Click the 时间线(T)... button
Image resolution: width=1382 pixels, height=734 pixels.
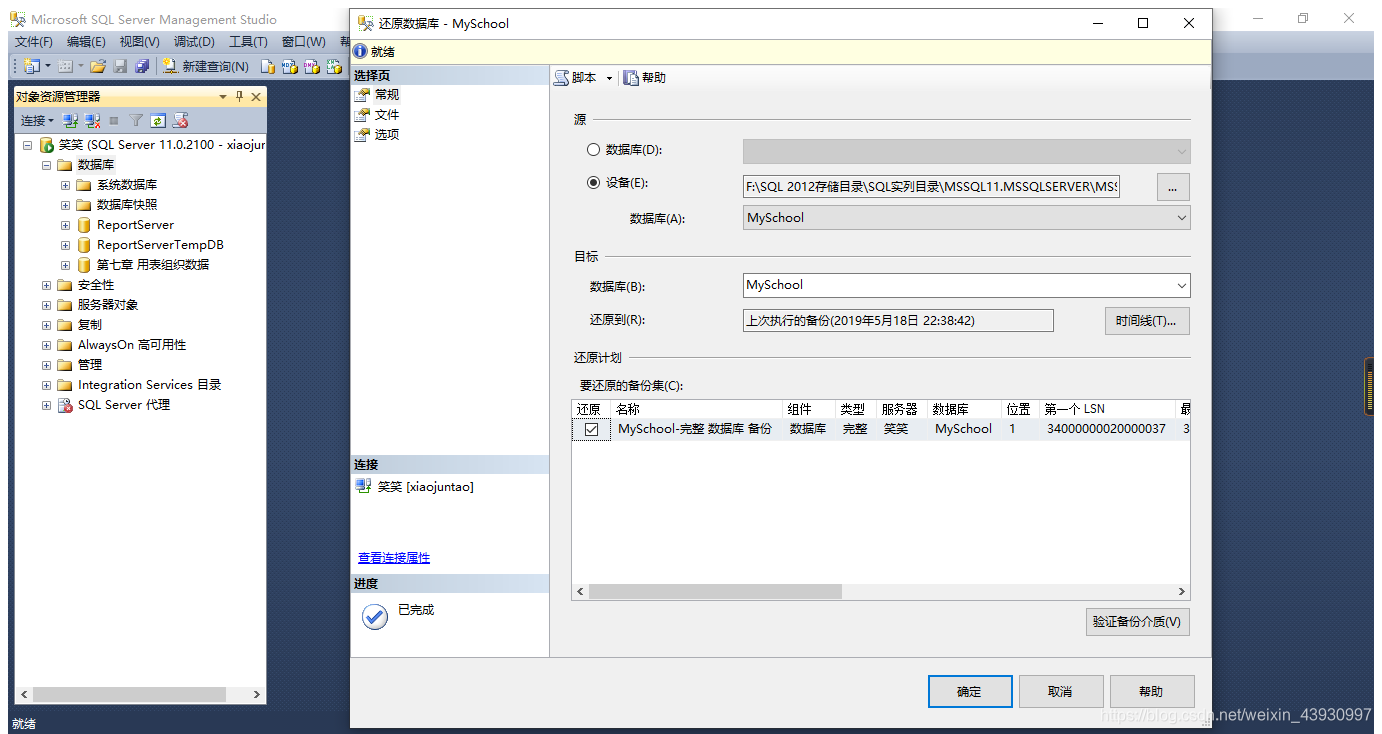(1146, 321)
